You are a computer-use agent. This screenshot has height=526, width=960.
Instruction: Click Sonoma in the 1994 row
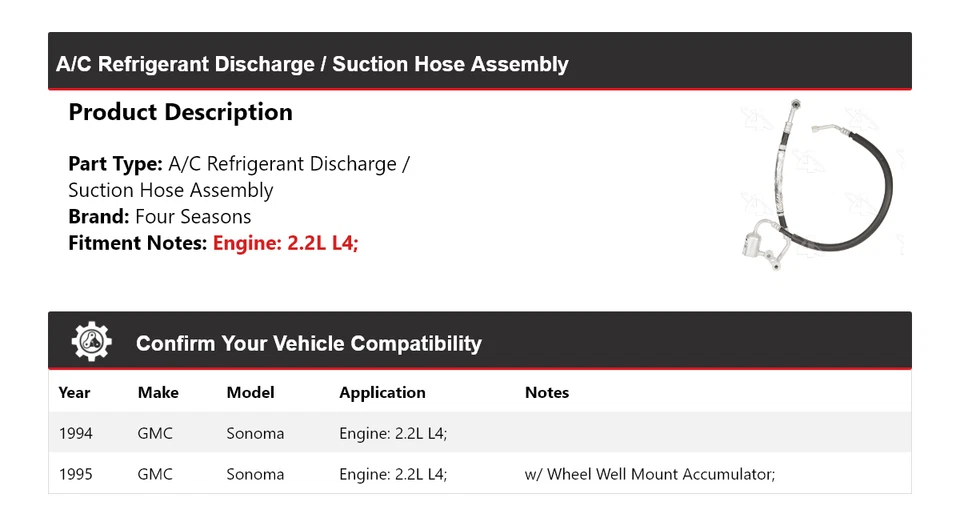point(255,434)
